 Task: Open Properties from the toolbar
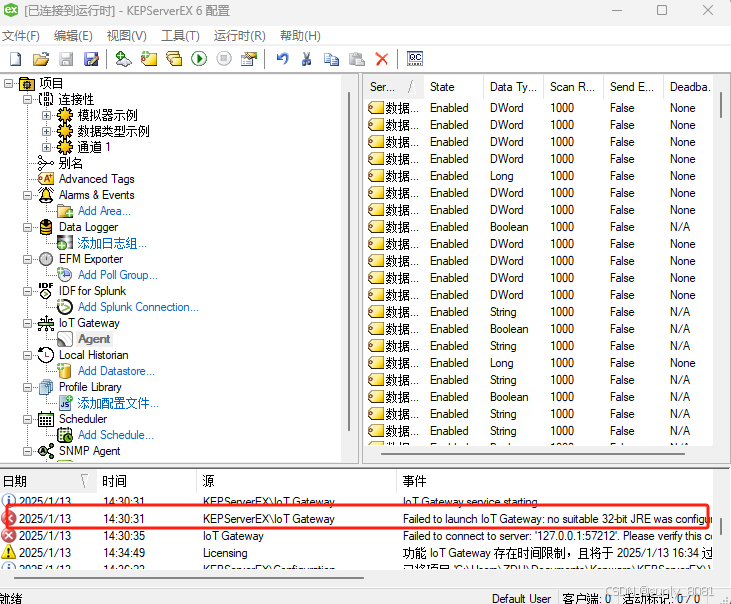(249, 59)
